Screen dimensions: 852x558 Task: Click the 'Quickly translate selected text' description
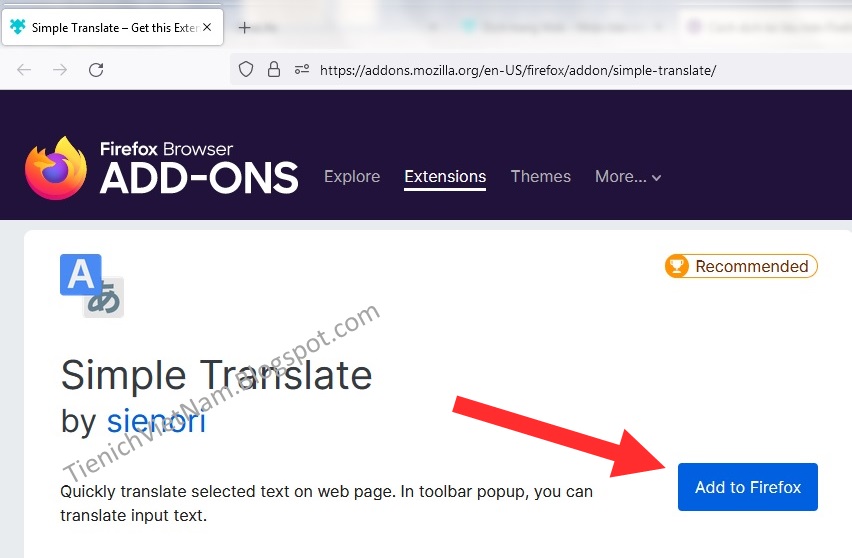tap(326, 503)
